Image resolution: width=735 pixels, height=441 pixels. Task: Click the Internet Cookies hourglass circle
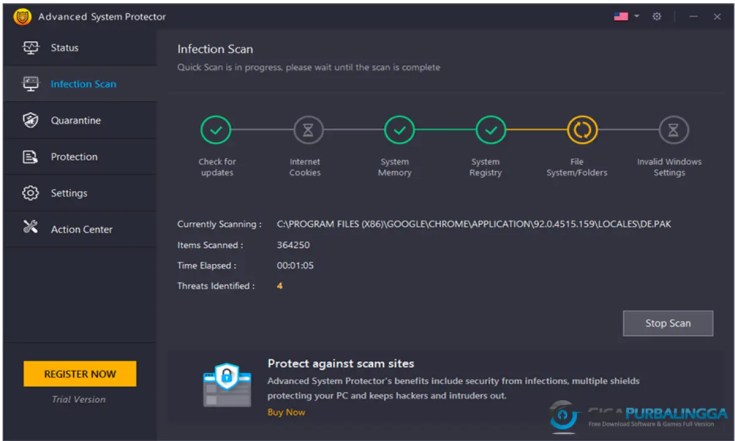pyautogui.click(x=308, y=130)
